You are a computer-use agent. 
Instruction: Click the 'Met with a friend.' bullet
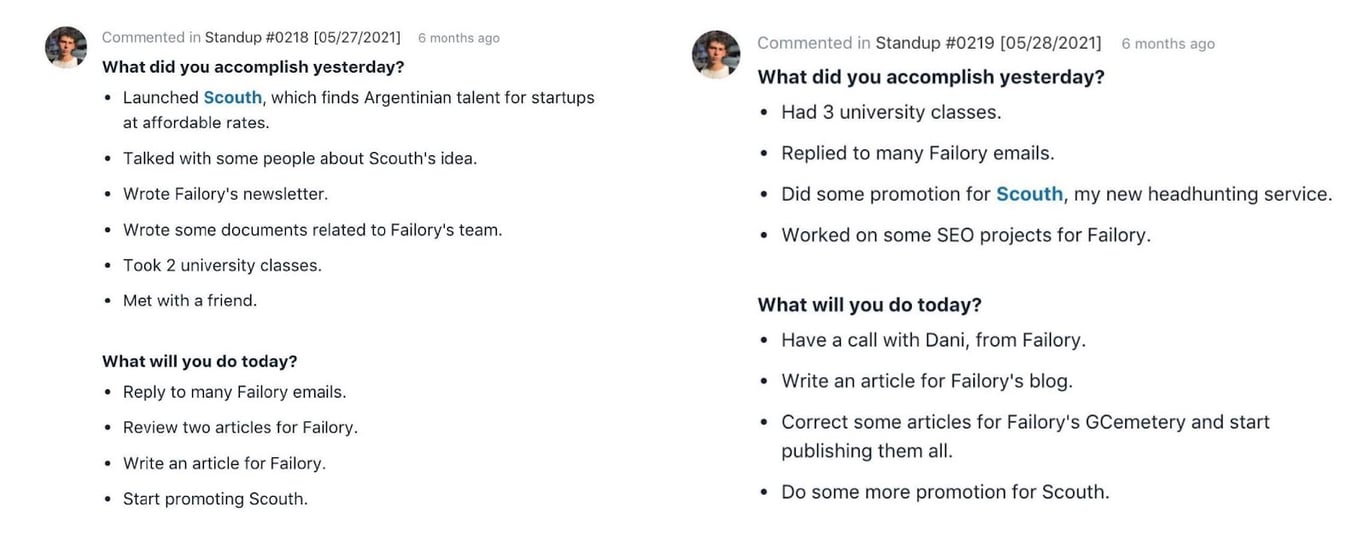pyautogui.click(x=190, y=300)
